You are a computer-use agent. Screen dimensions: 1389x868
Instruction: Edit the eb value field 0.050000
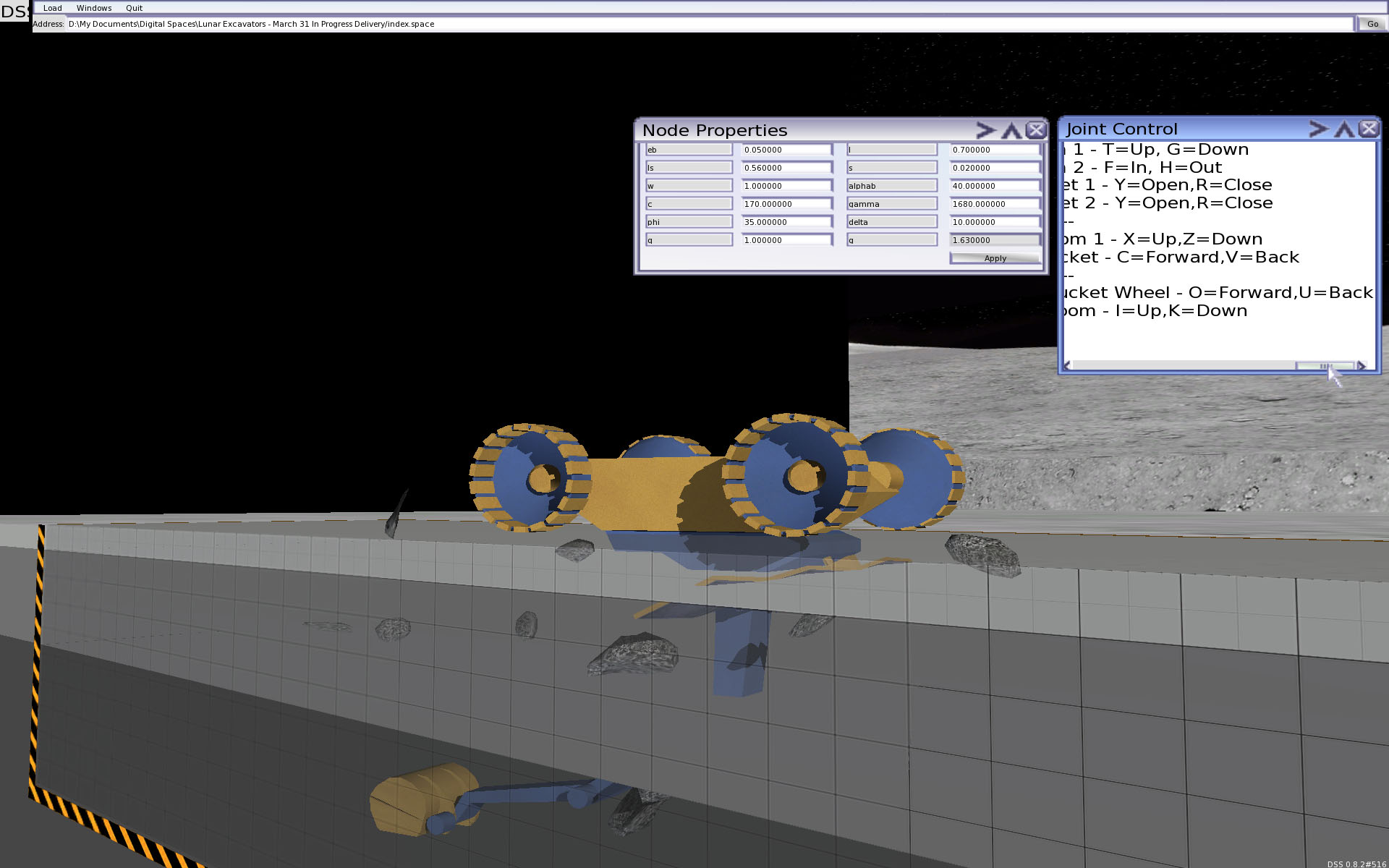[786, 150]
